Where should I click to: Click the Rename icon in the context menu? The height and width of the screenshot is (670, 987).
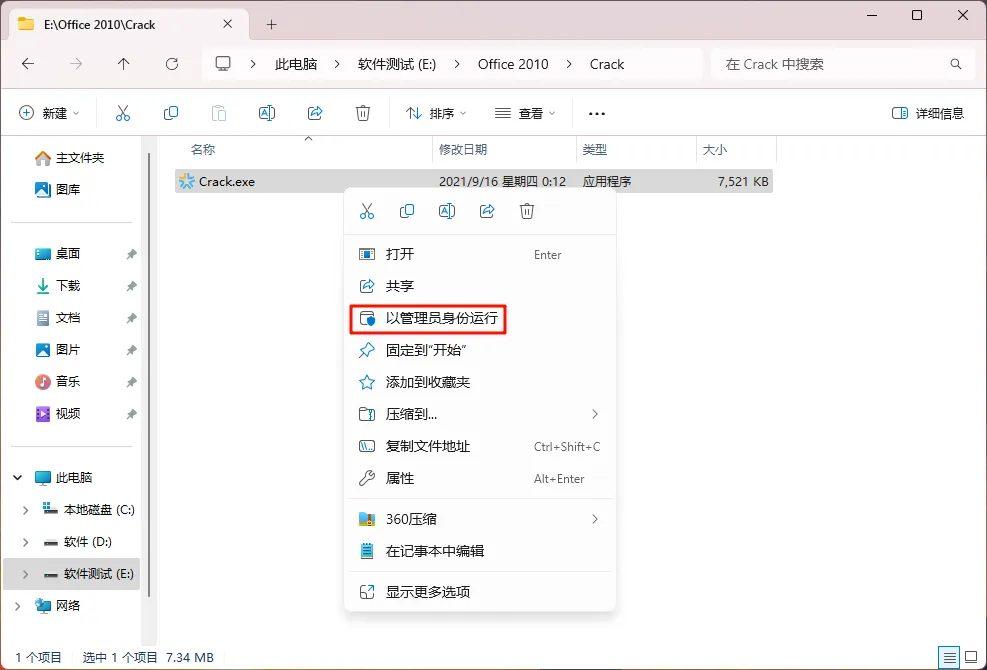coord(447,211)
